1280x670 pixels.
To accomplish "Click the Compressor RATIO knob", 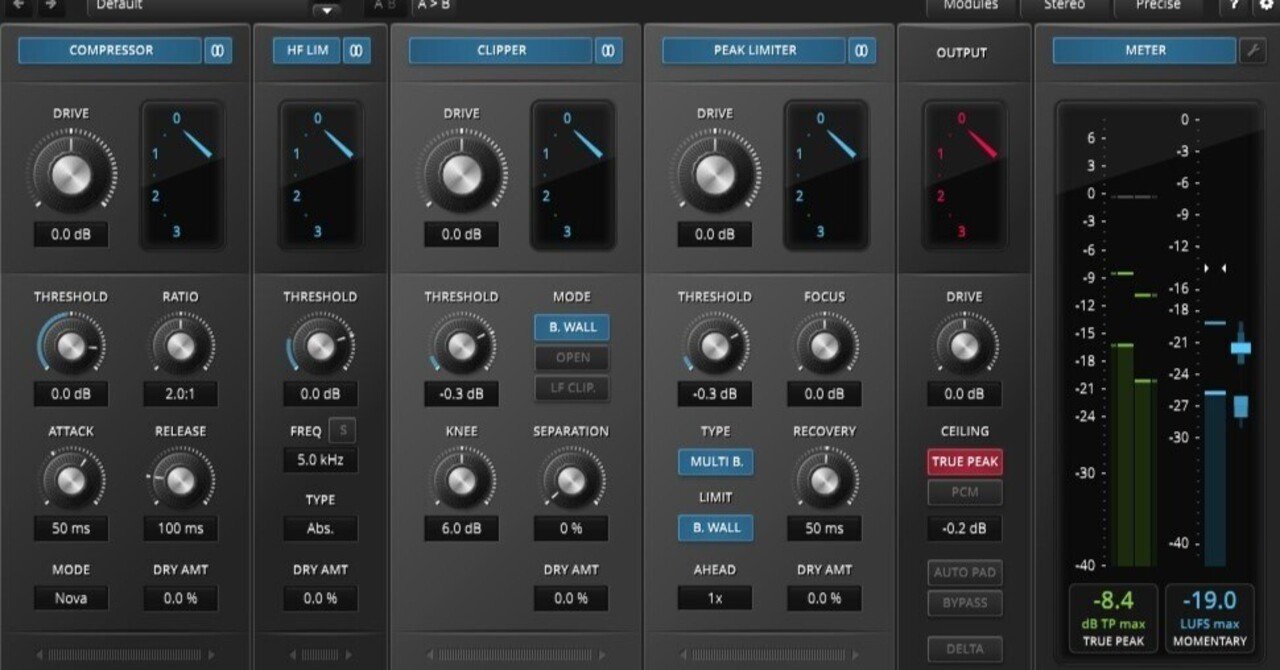I will tap(181, 347).
